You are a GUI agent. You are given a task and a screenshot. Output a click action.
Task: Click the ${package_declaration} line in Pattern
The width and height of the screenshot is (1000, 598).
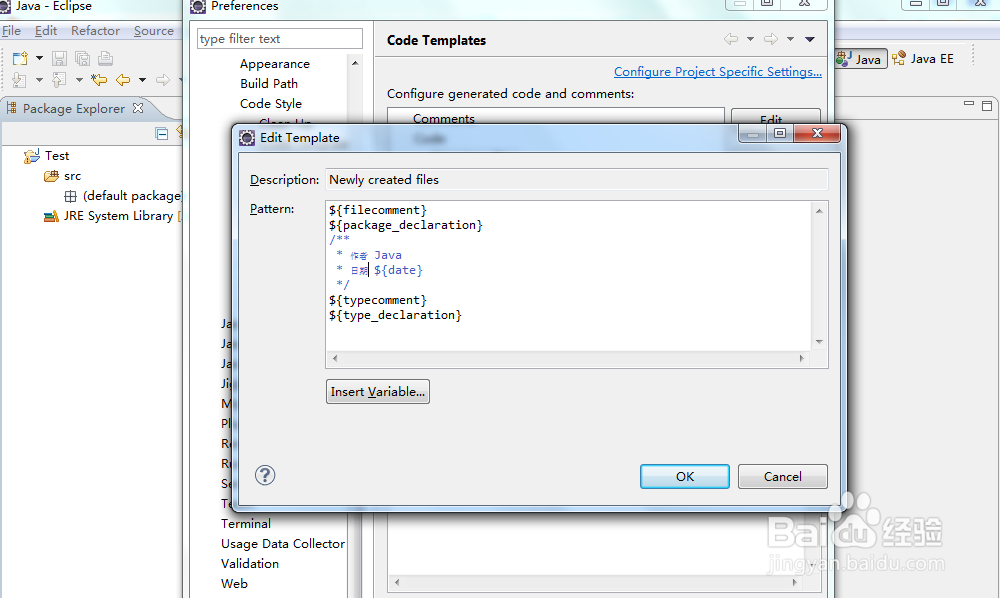406,225
